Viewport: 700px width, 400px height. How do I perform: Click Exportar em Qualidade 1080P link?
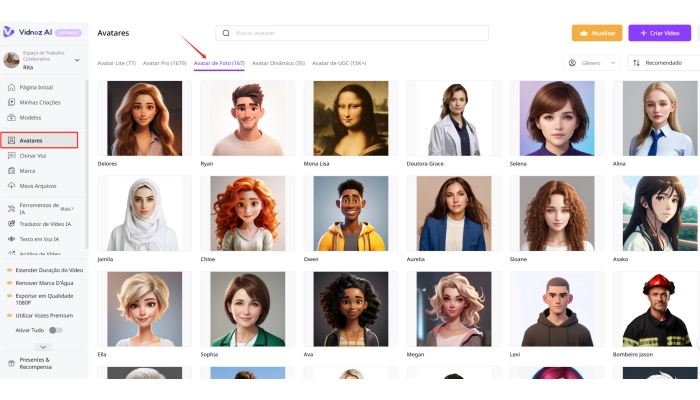pyautogui.click(x=44, y=299)
